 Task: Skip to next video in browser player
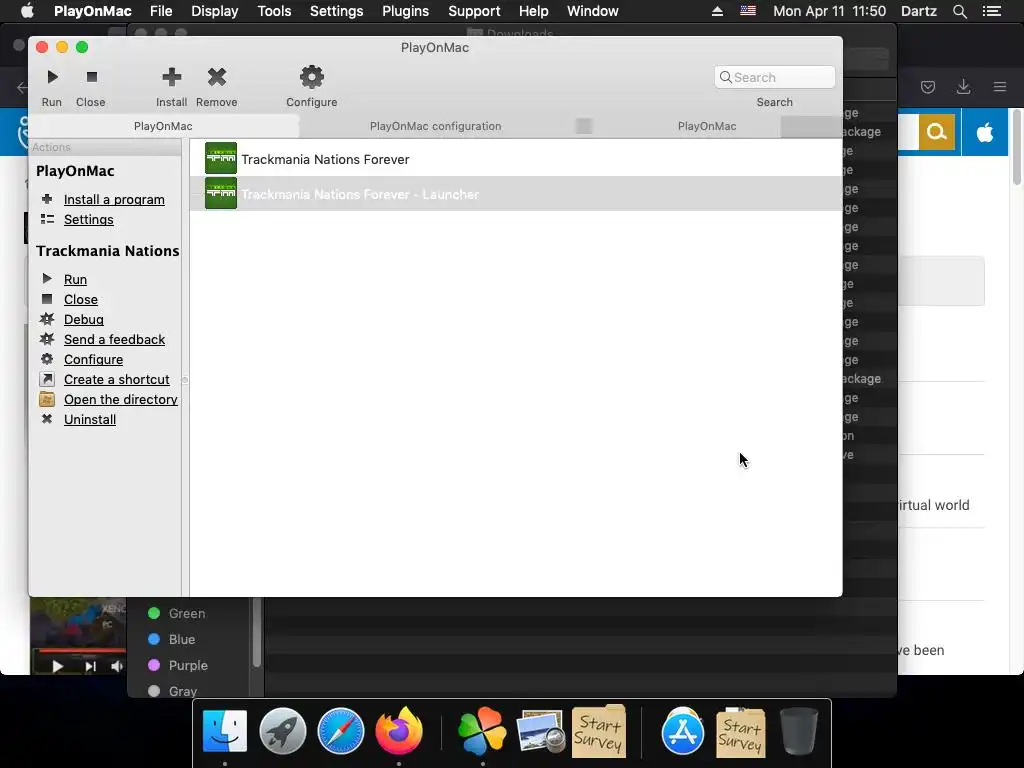[x=90, y=666]
